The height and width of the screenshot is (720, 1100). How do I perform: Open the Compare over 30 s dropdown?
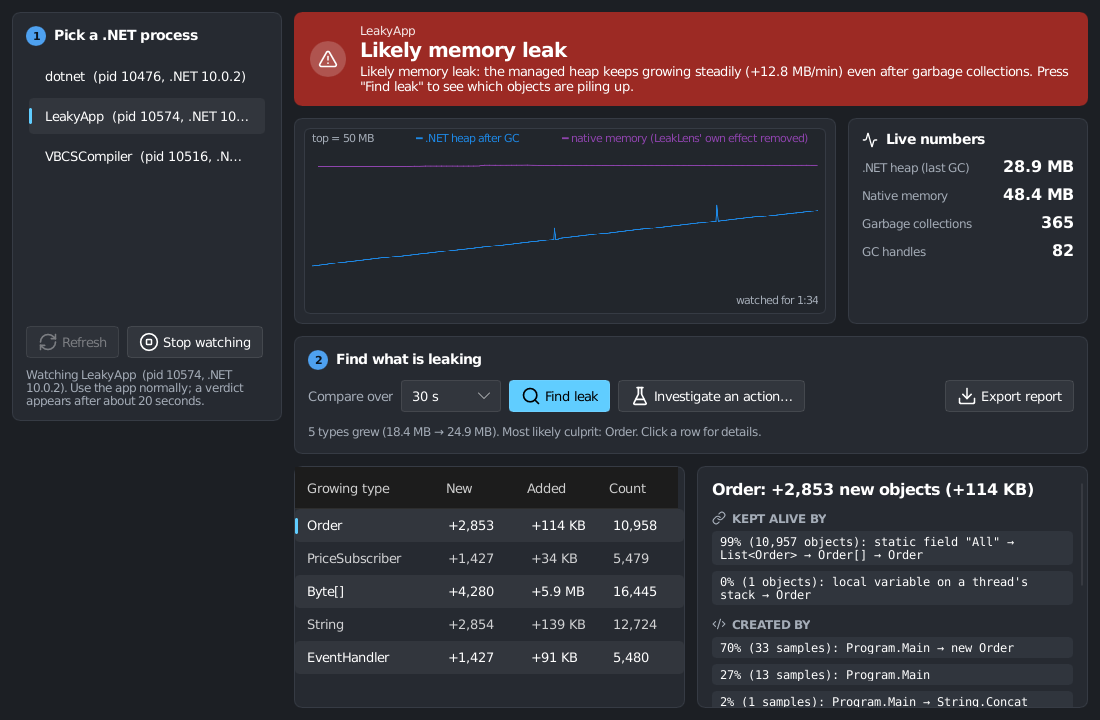(x=450, y=396)
